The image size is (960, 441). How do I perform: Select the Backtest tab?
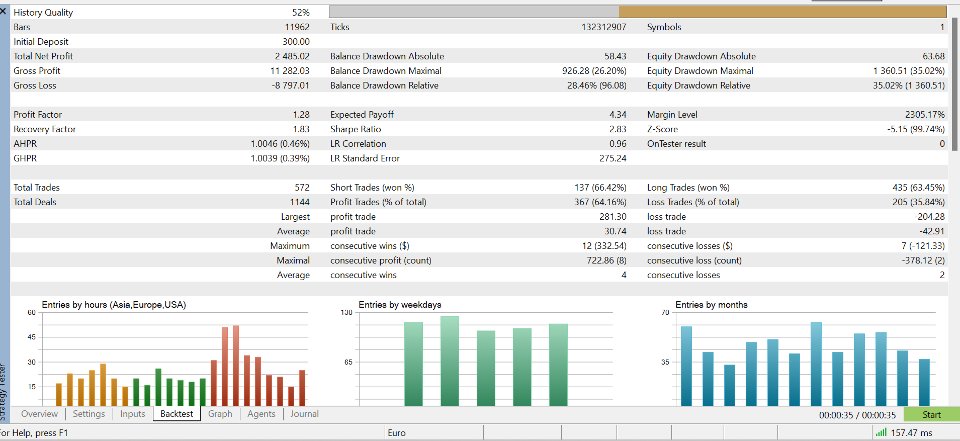tap(177, 414)
